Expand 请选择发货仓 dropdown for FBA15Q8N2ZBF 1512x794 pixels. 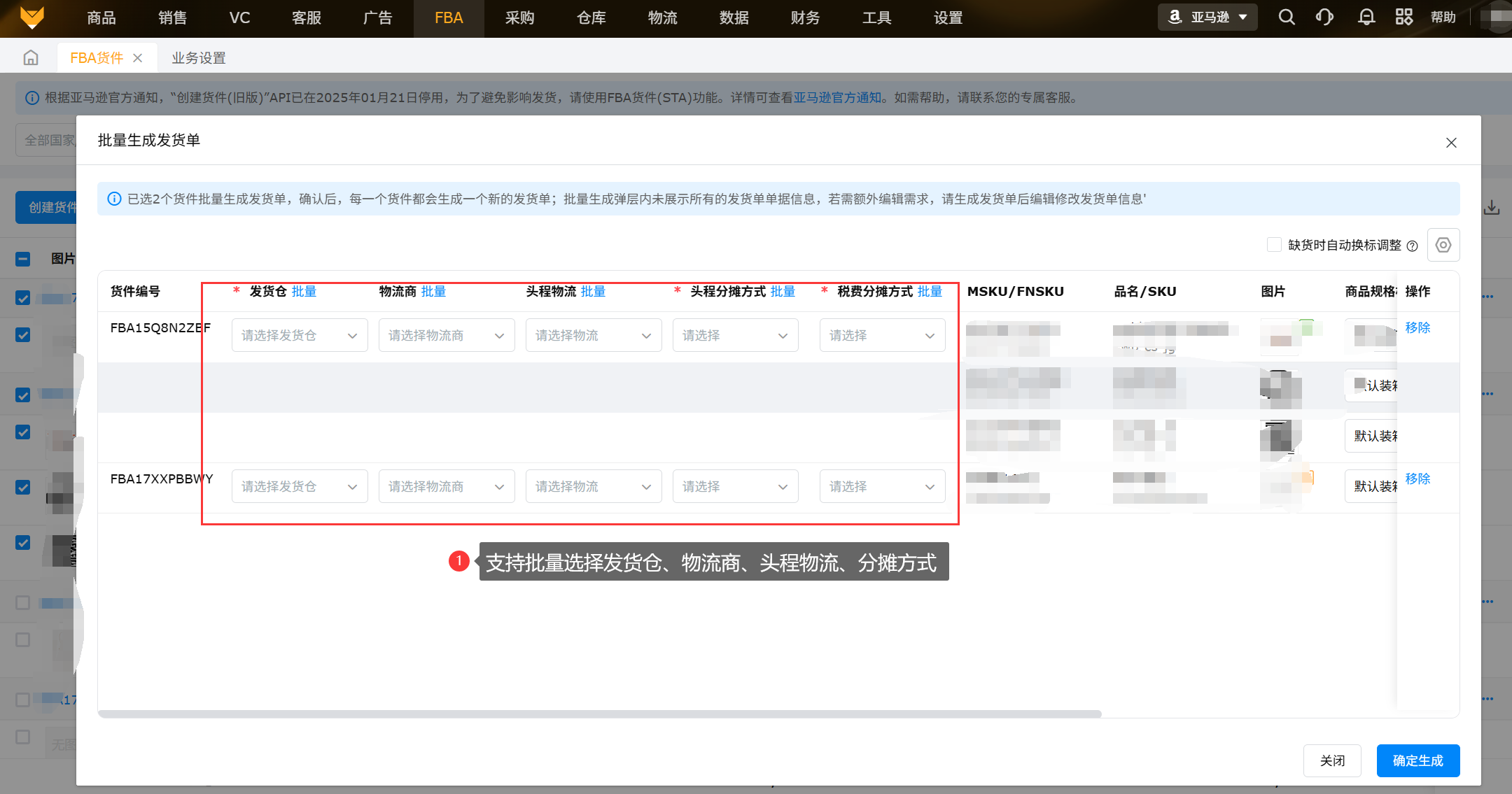300,336
